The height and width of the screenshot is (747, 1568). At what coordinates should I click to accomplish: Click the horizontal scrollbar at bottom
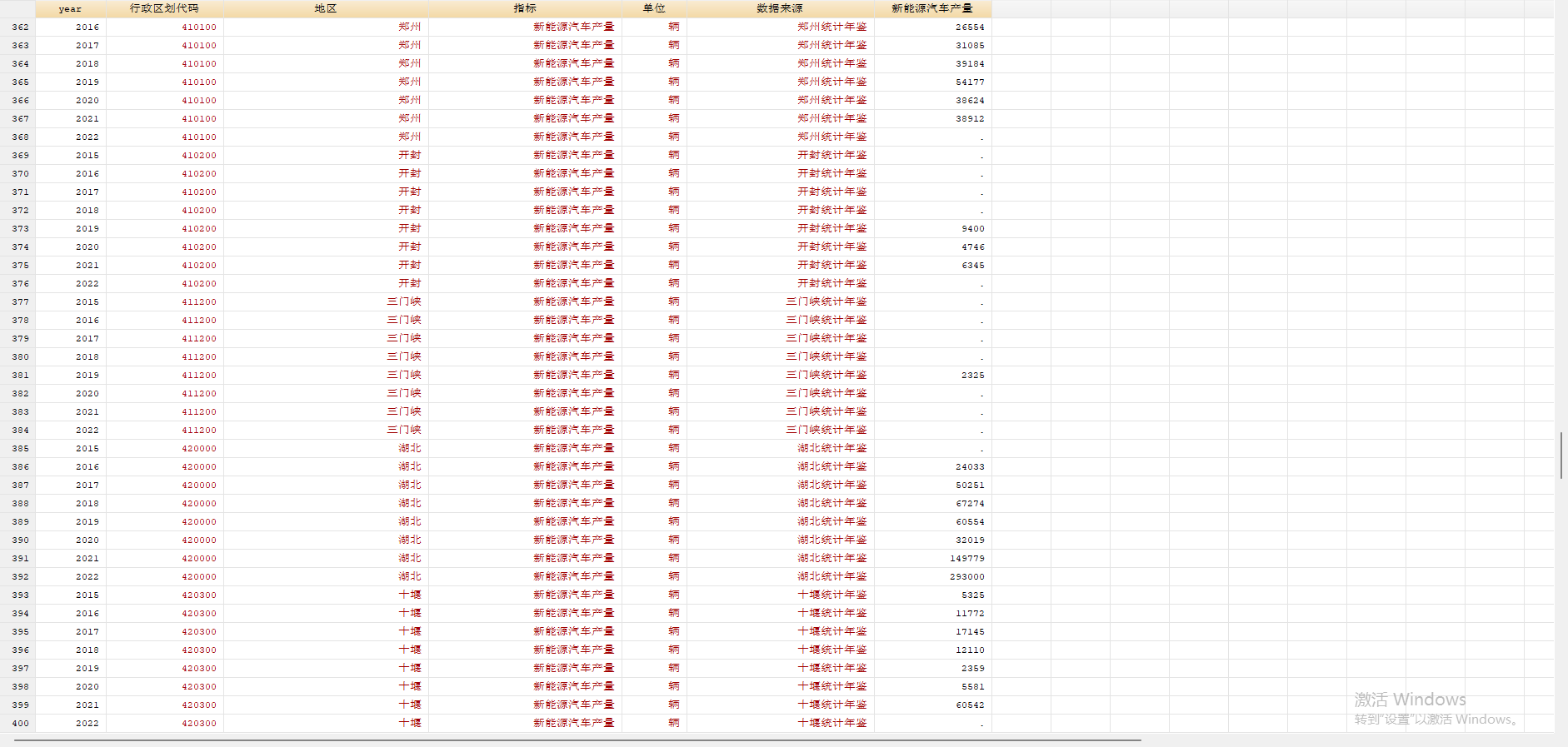coord(577,740)
